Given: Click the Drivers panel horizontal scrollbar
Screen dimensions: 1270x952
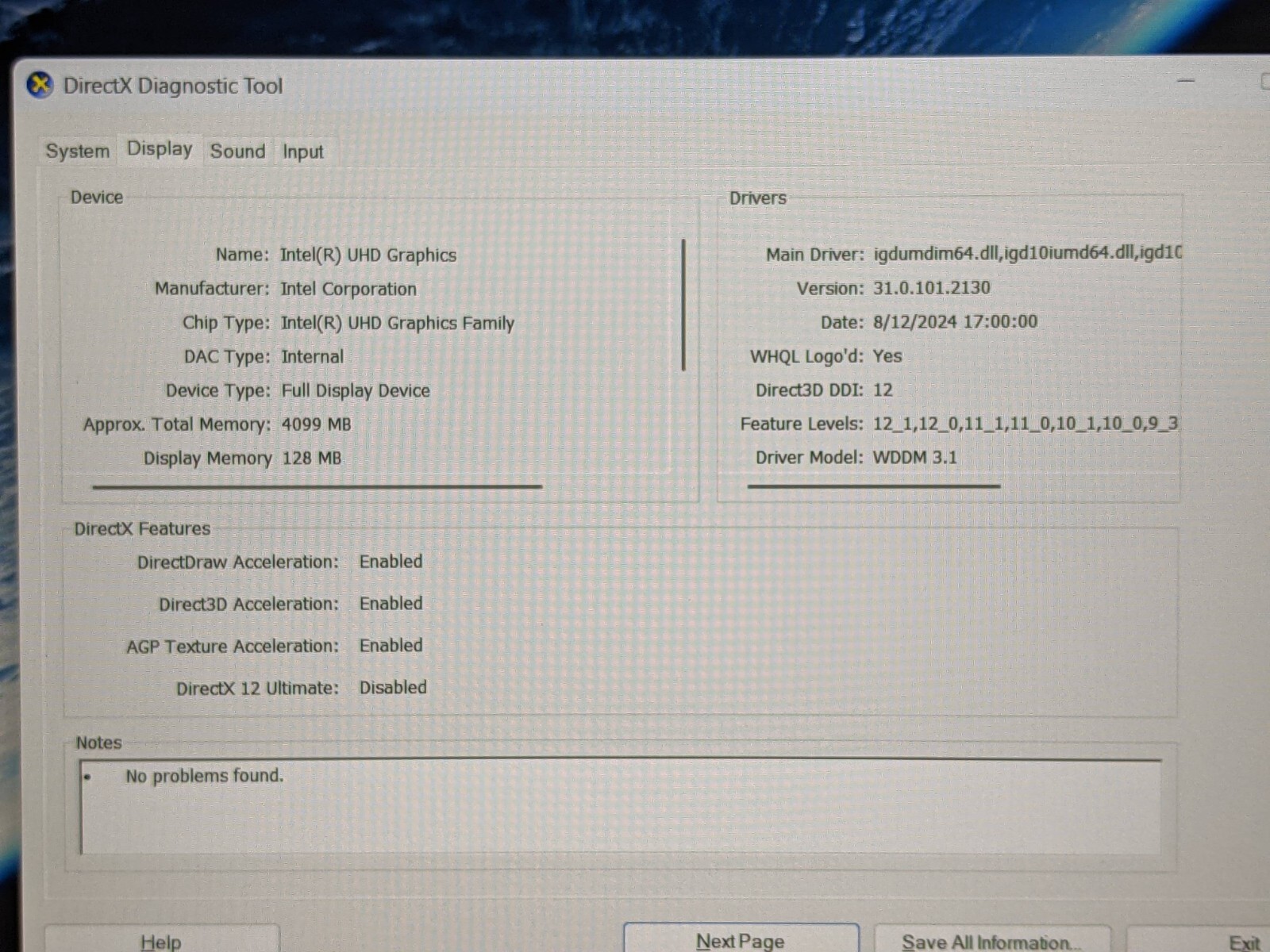Looking at the screenshot, I should [873, 486].
